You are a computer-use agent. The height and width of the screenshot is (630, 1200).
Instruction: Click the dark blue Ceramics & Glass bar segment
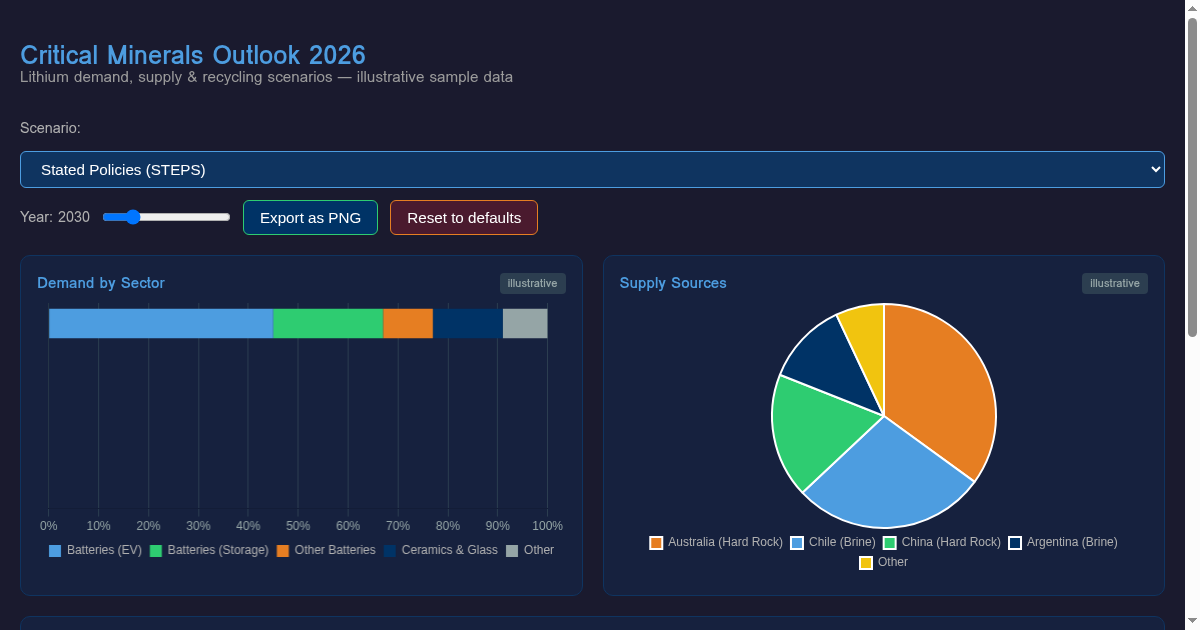click(468, 323)
